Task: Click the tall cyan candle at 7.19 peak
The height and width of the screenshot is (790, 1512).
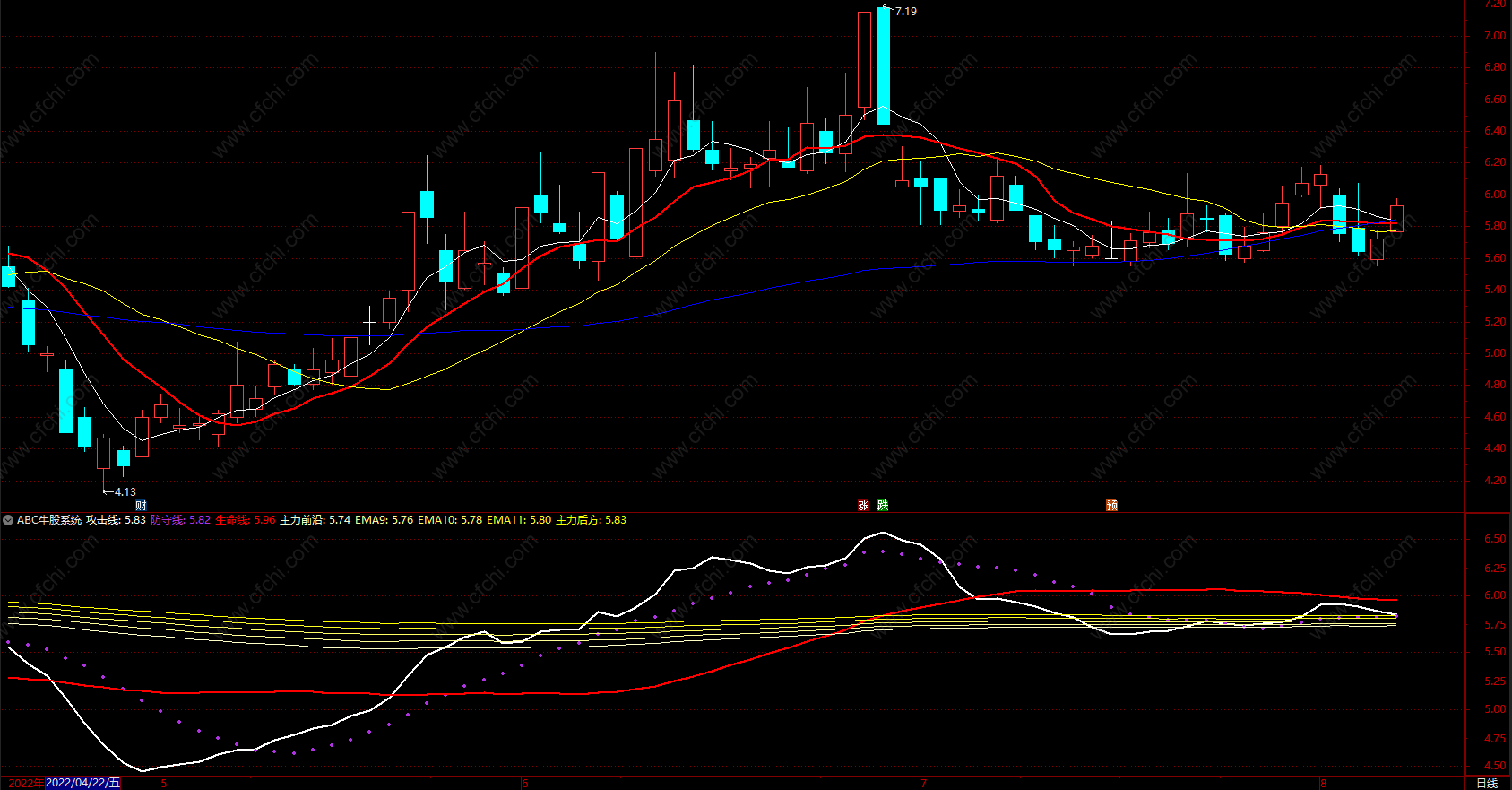Action: [883, 65]
